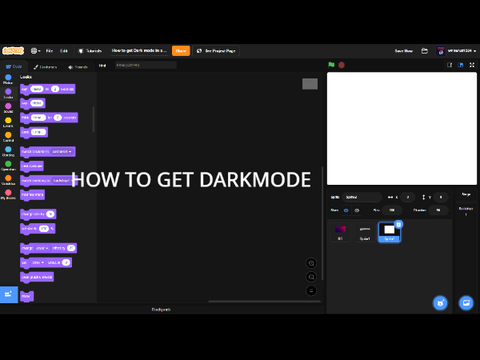Reset workspace zoom to center

coord(311,291)
